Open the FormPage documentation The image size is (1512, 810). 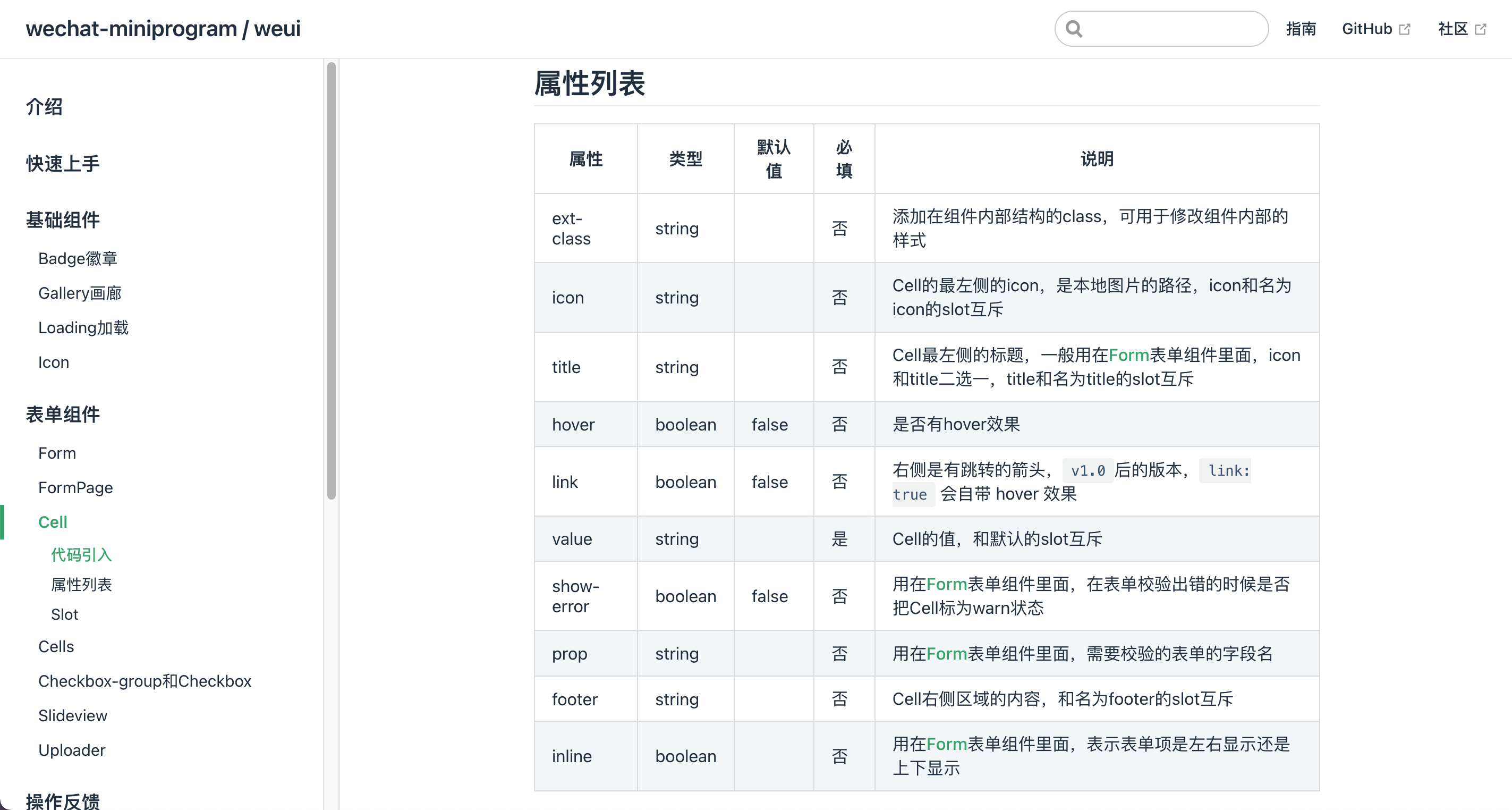(x=75, y=487)
